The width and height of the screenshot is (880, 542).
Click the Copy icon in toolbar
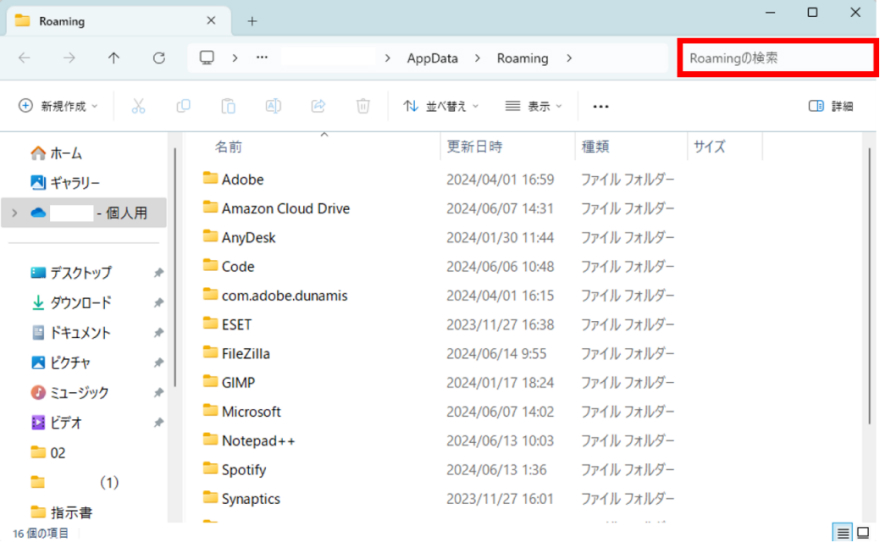click(183, 106)
